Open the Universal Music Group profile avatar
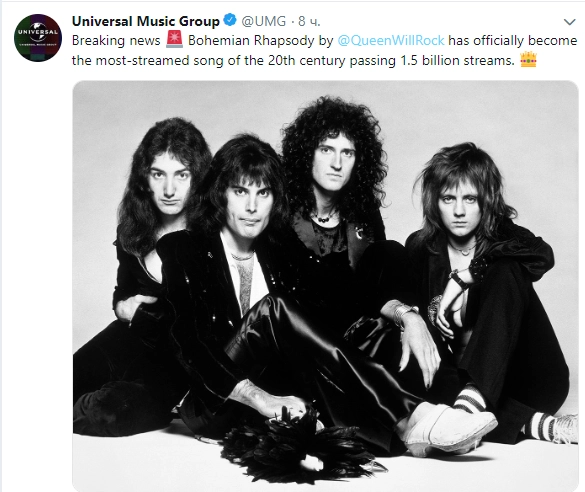Viewport: 585px width, 492px height. 38,38
